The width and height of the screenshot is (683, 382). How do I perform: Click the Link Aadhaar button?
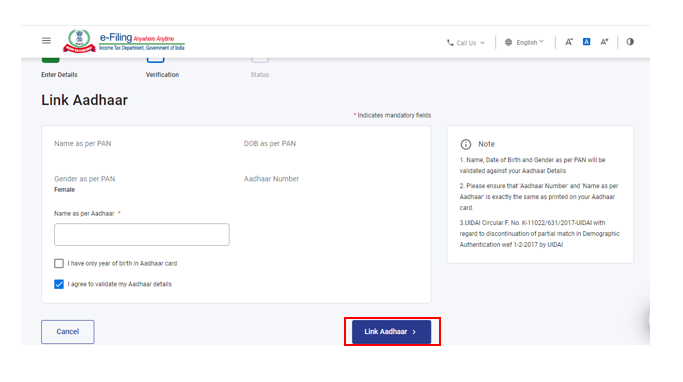pyautogui.click(x=391, y=332)
